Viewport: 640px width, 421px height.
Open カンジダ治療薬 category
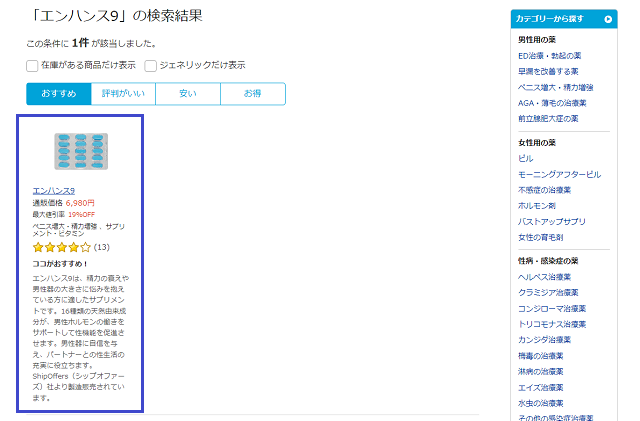pyautogui.click(x=544, y=340)
